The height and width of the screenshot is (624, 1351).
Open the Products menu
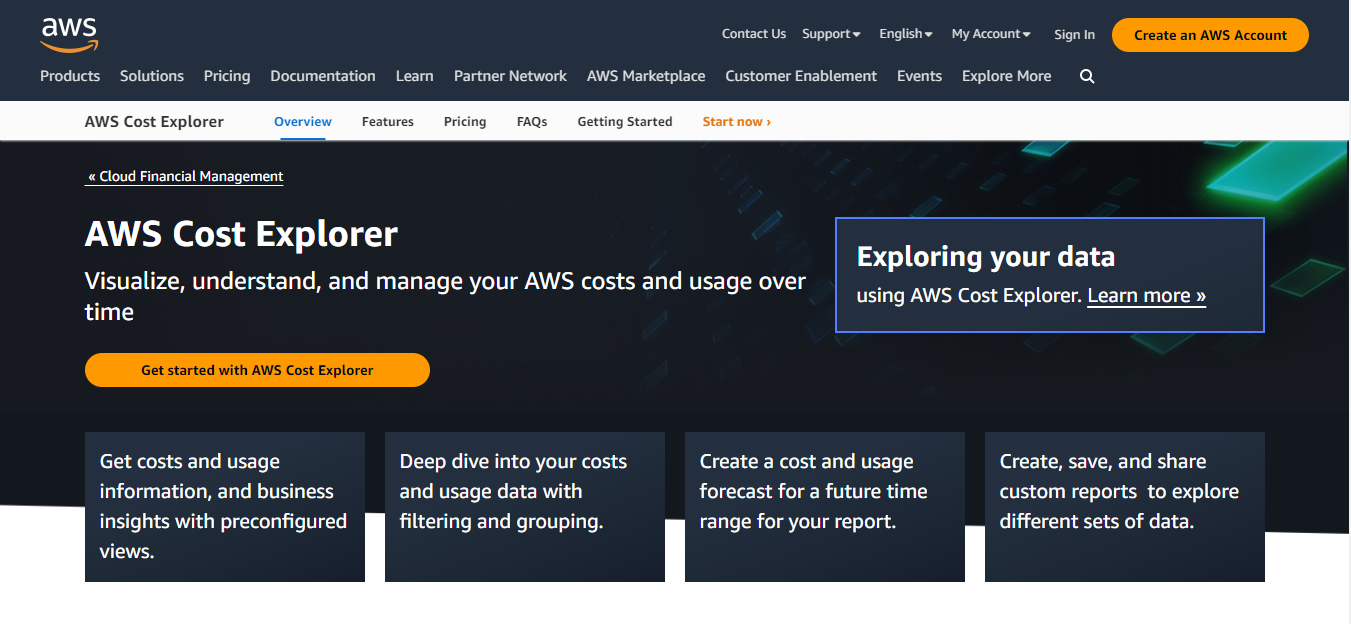(70, 76)
